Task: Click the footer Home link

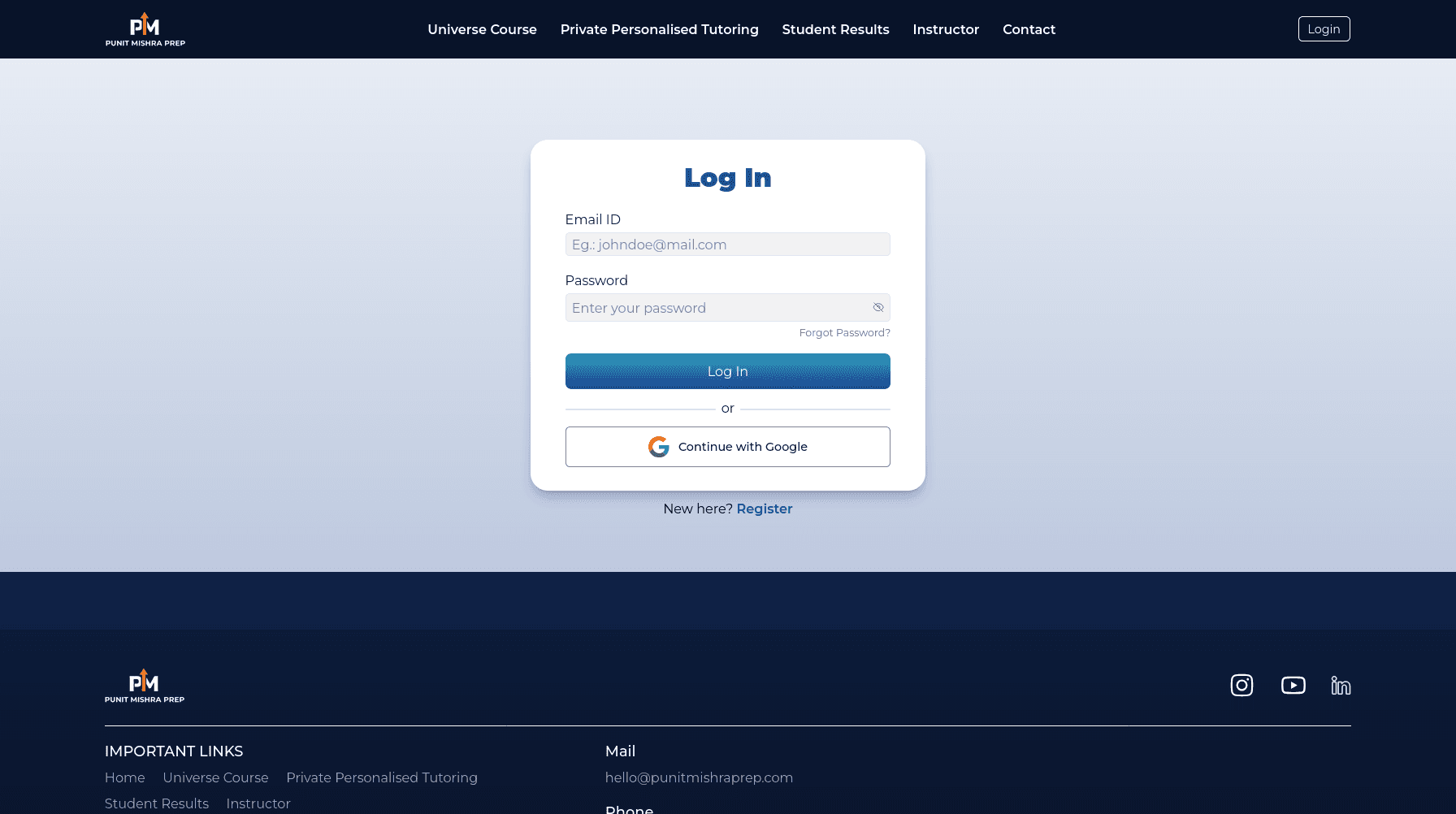Action: 125,777
